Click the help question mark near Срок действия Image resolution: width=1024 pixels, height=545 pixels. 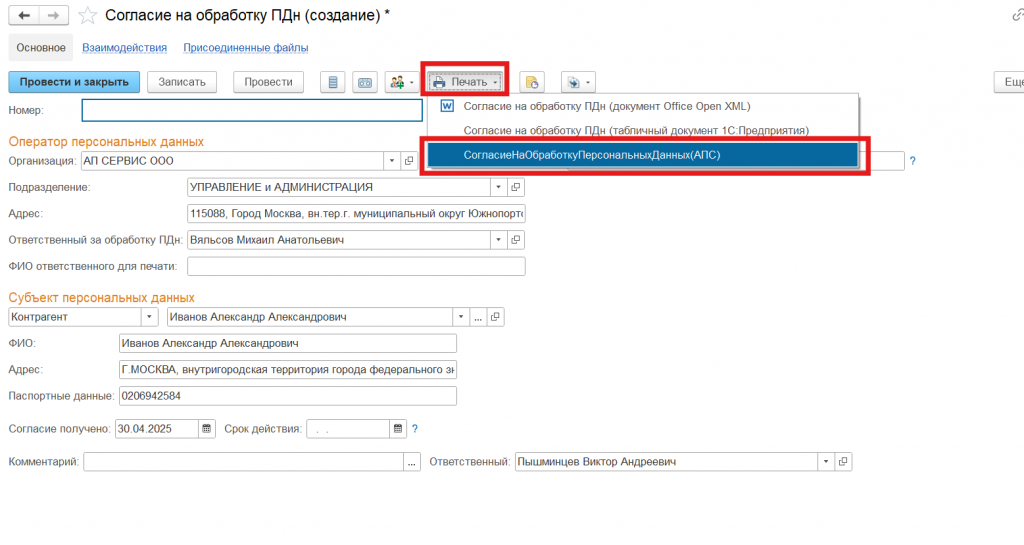pos(415,429)
